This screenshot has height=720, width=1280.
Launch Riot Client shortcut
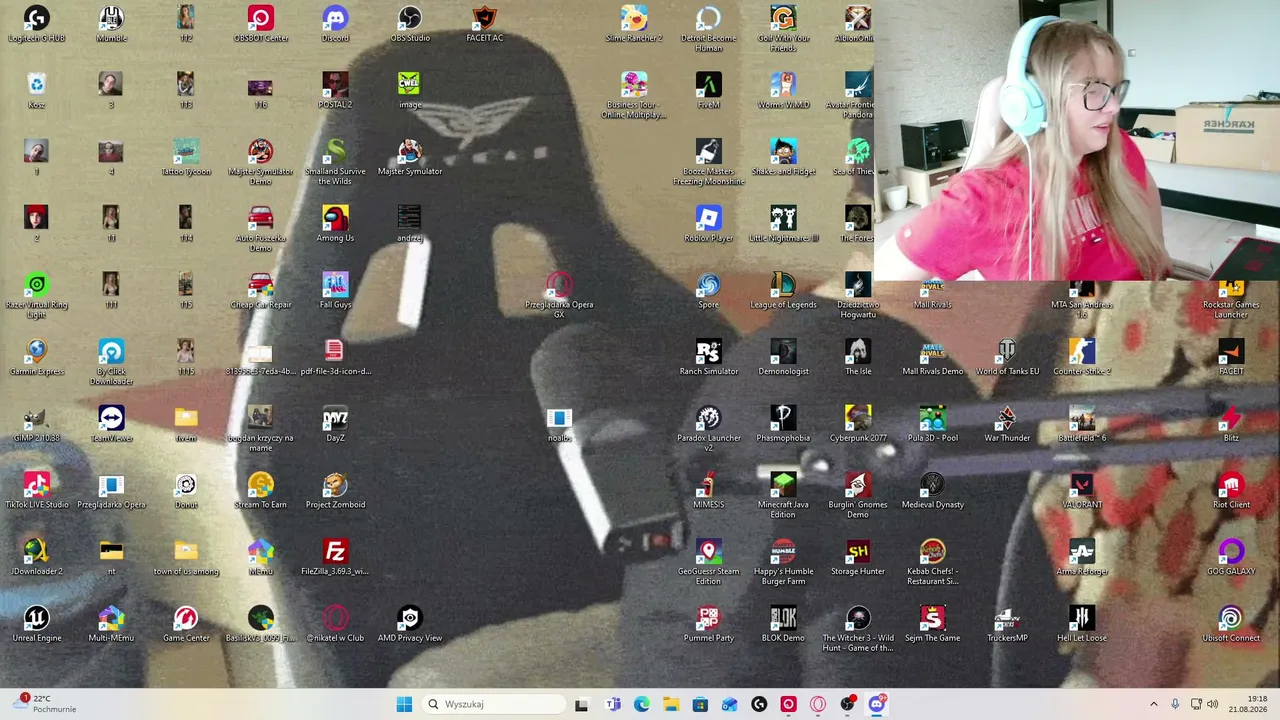(1231, 491)
